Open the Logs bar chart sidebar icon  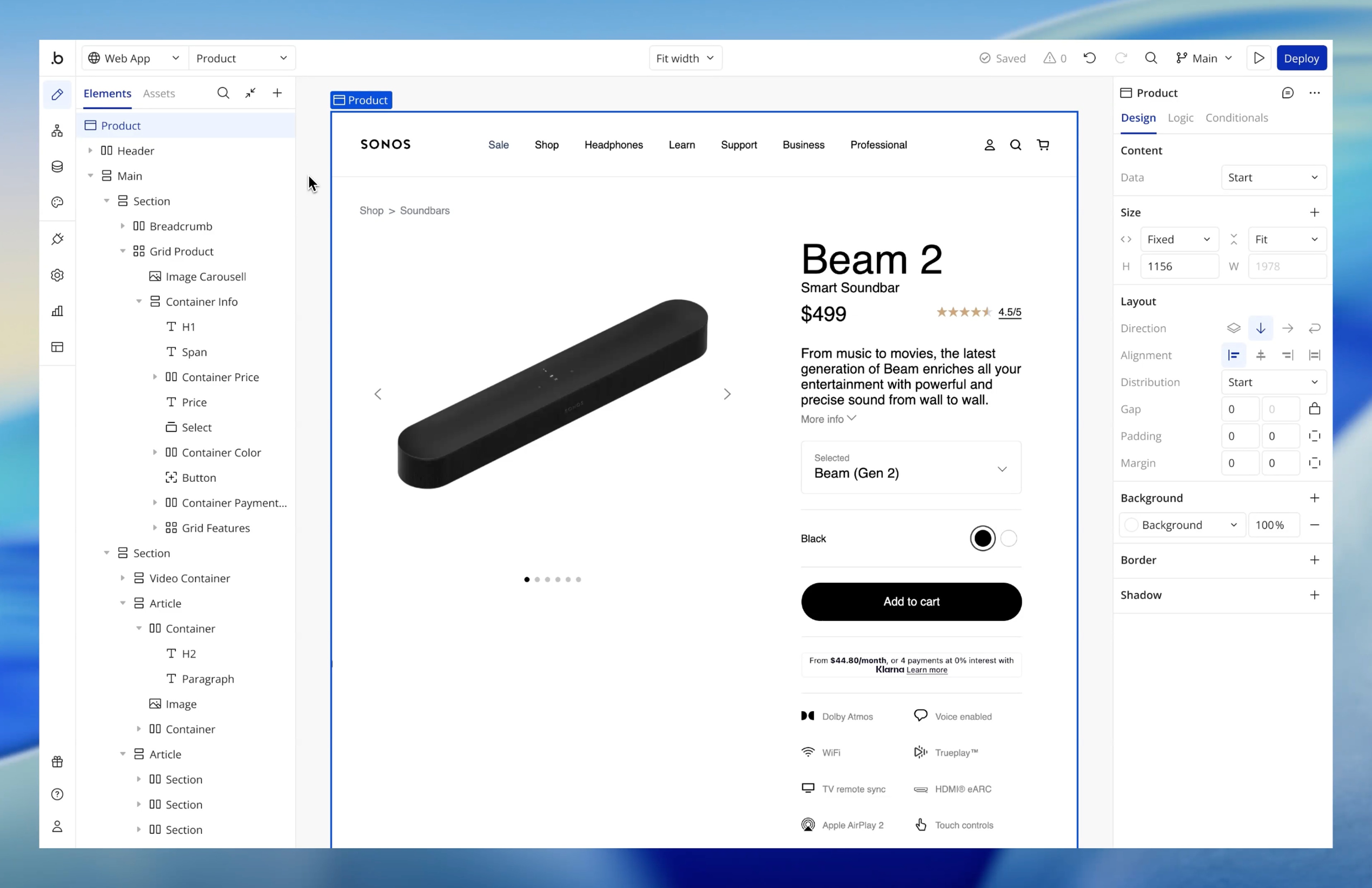tap(57, 311)
